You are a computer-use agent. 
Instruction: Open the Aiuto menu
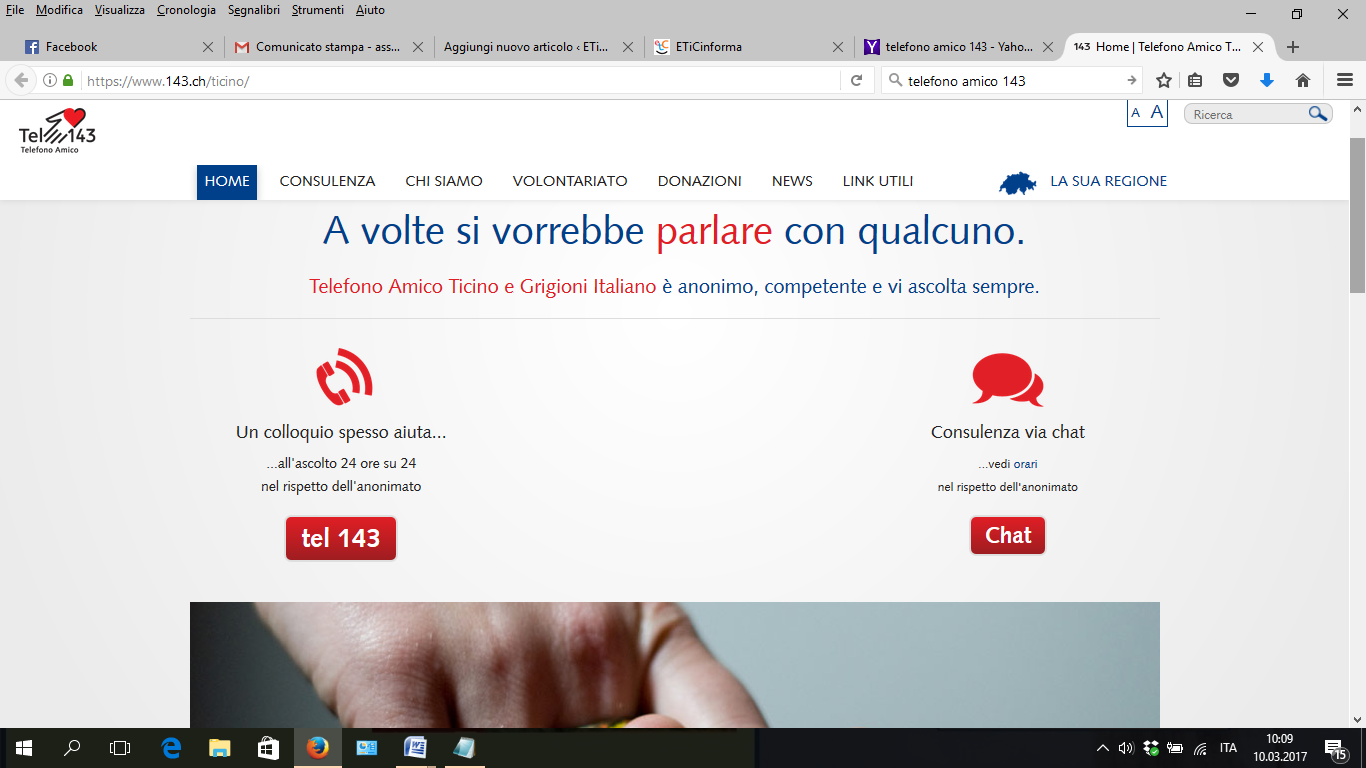coord(370,10)
